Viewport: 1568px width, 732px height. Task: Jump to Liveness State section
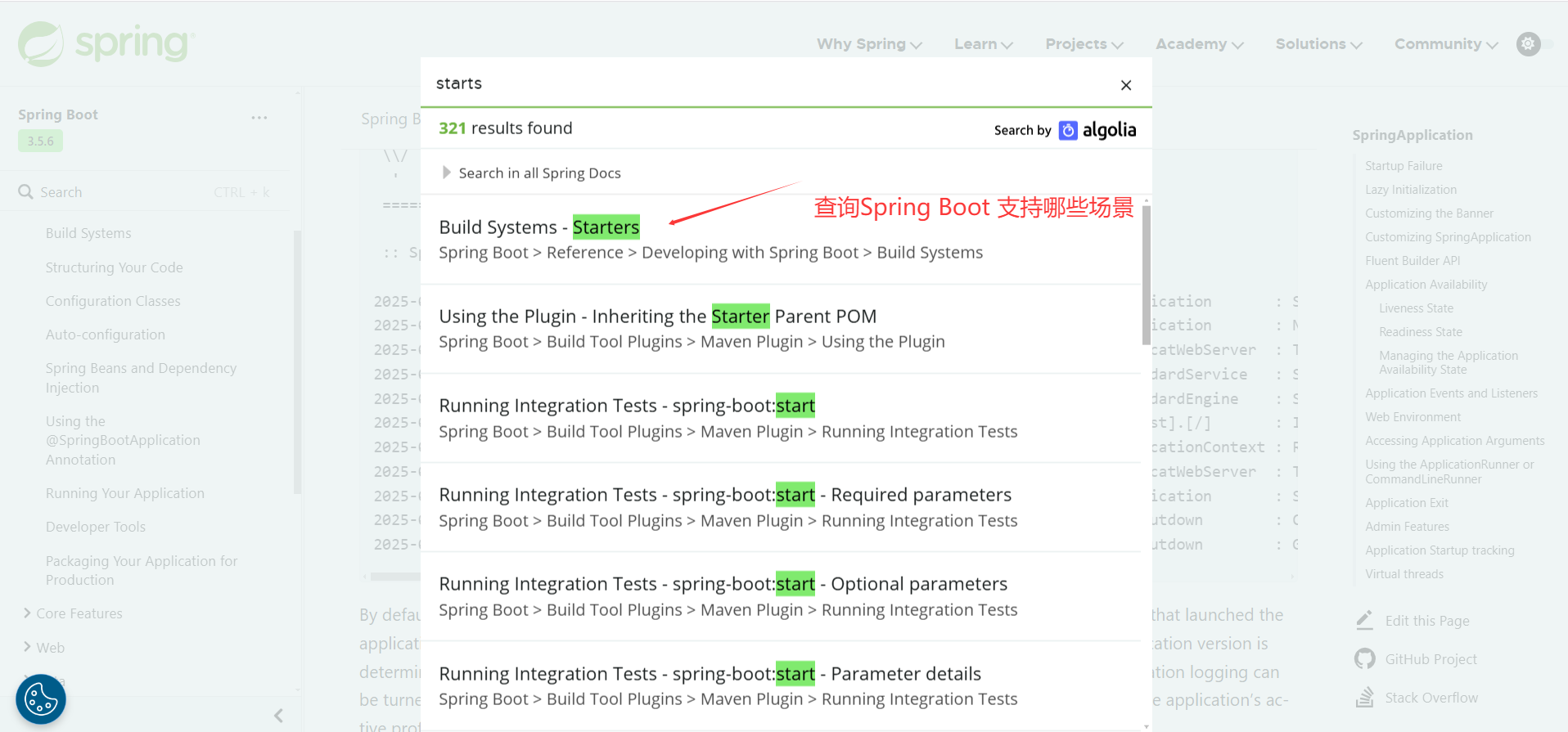click(1416, 308)
